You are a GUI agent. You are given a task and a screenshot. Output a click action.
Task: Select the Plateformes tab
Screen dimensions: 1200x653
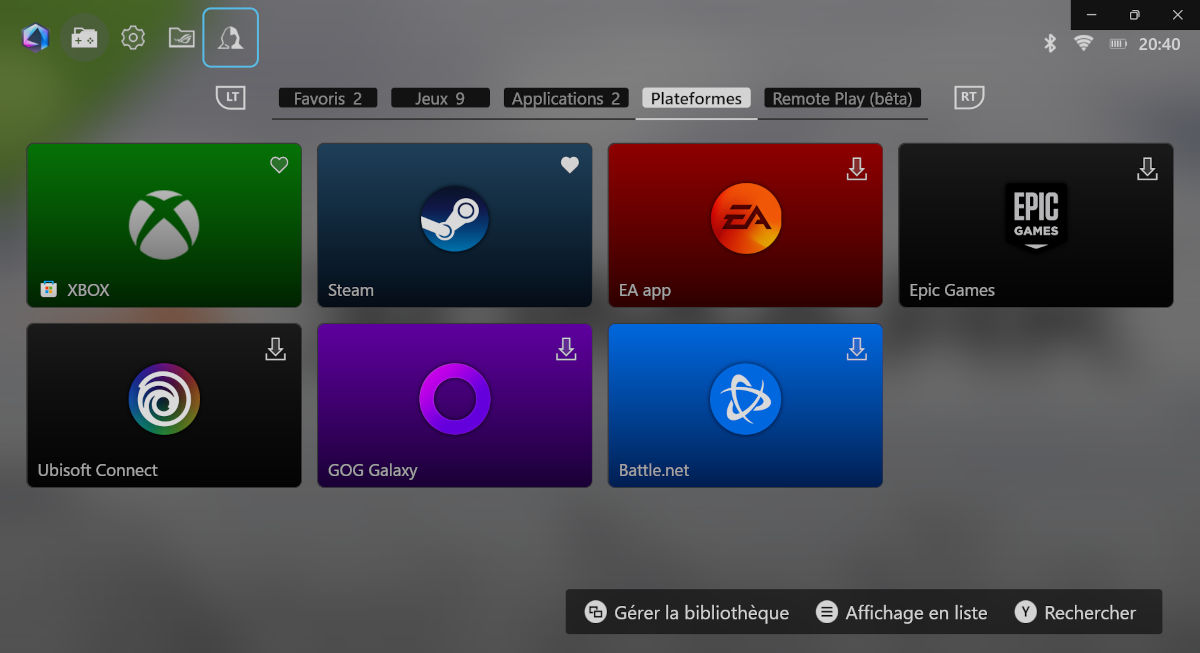pyautogui.click(x=696, y=98)
